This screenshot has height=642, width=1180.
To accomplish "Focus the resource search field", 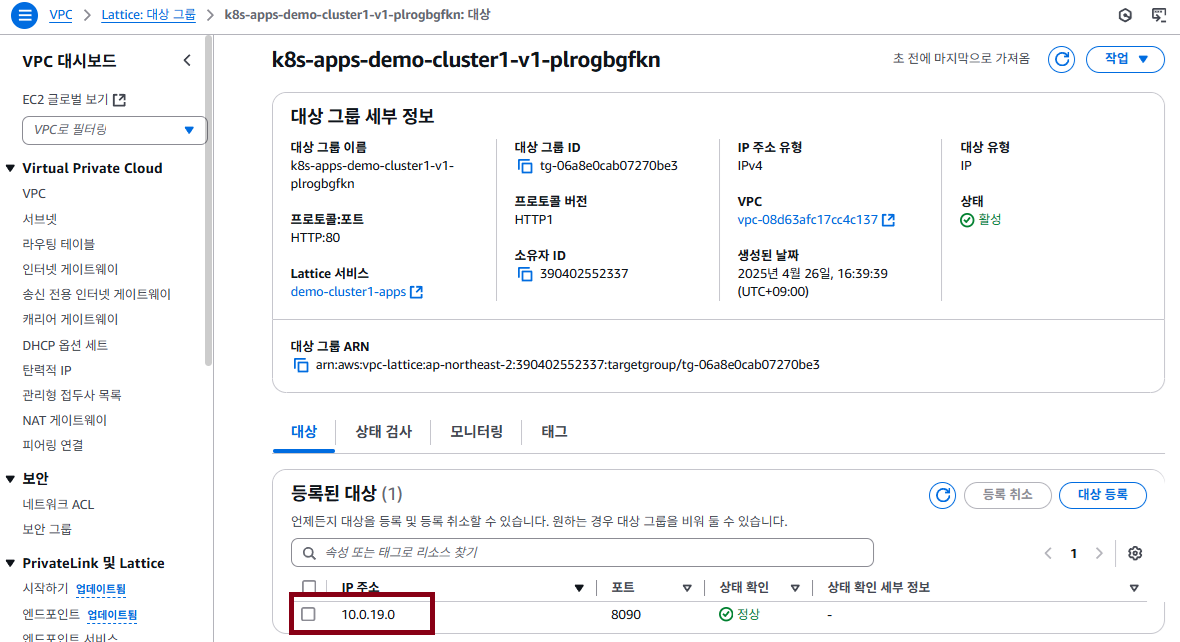I will pyautogui.click(x=582, y=553).
